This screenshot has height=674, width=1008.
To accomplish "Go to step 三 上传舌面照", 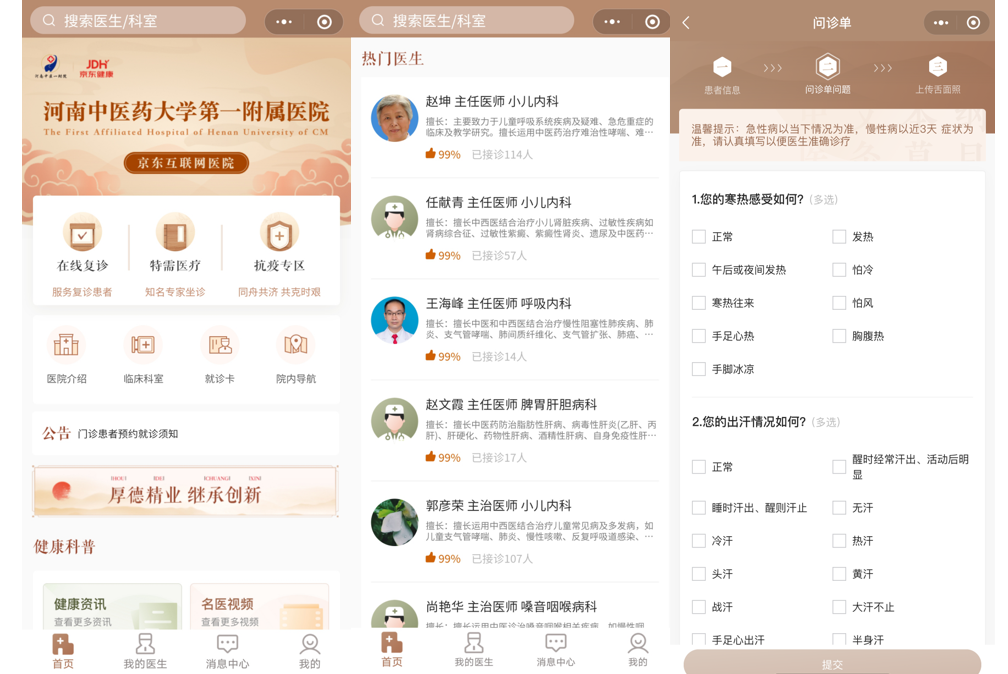I will click(938, 75).
